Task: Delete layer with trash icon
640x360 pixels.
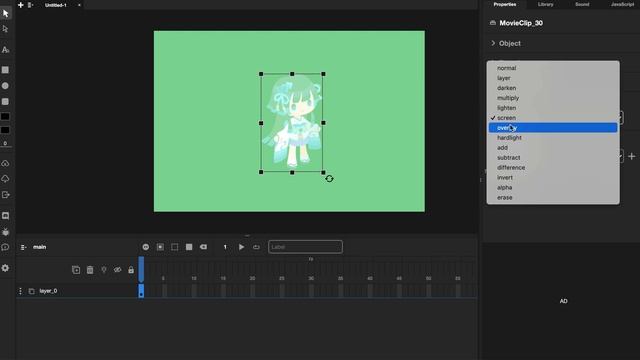Action: 90,270
